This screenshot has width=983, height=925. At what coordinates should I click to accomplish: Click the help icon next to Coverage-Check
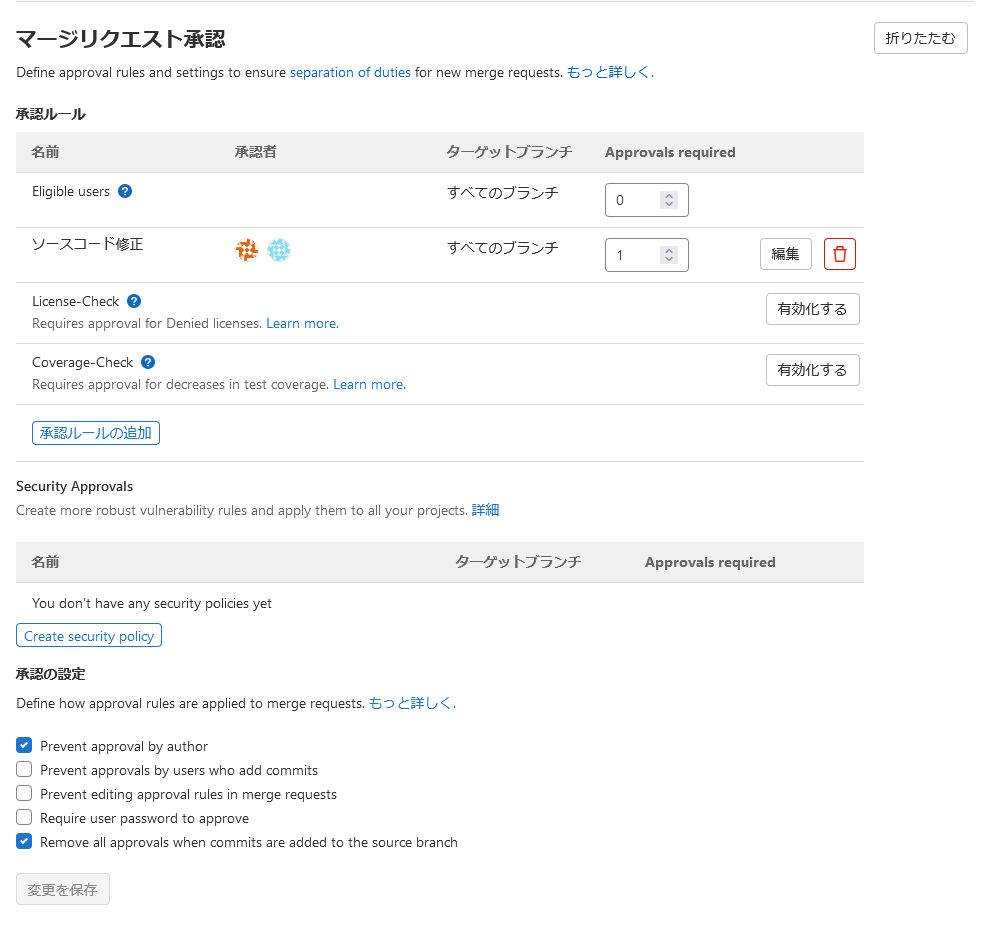pos(148,362)
